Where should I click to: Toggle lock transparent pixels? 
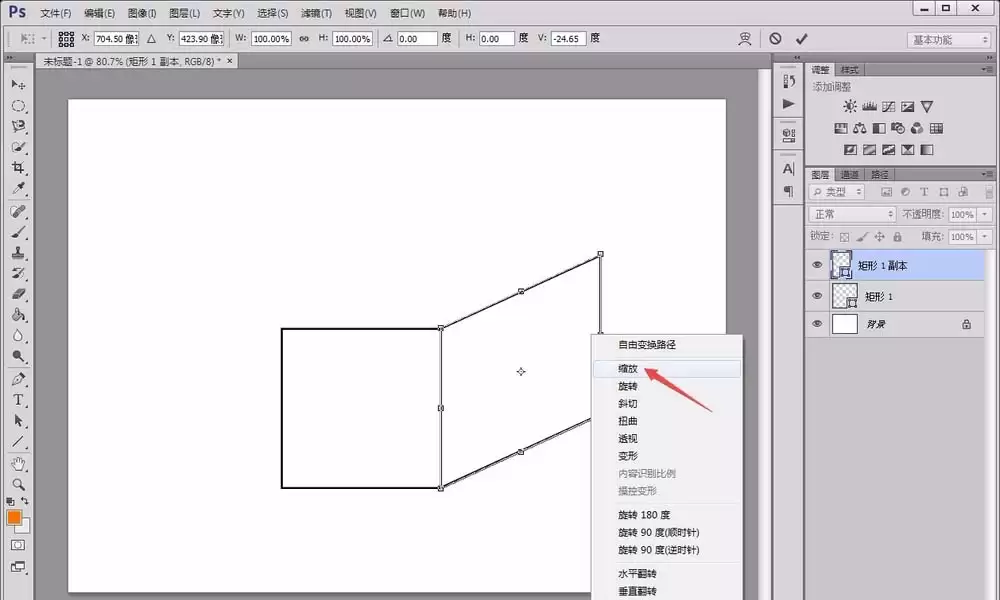point(844,237)
